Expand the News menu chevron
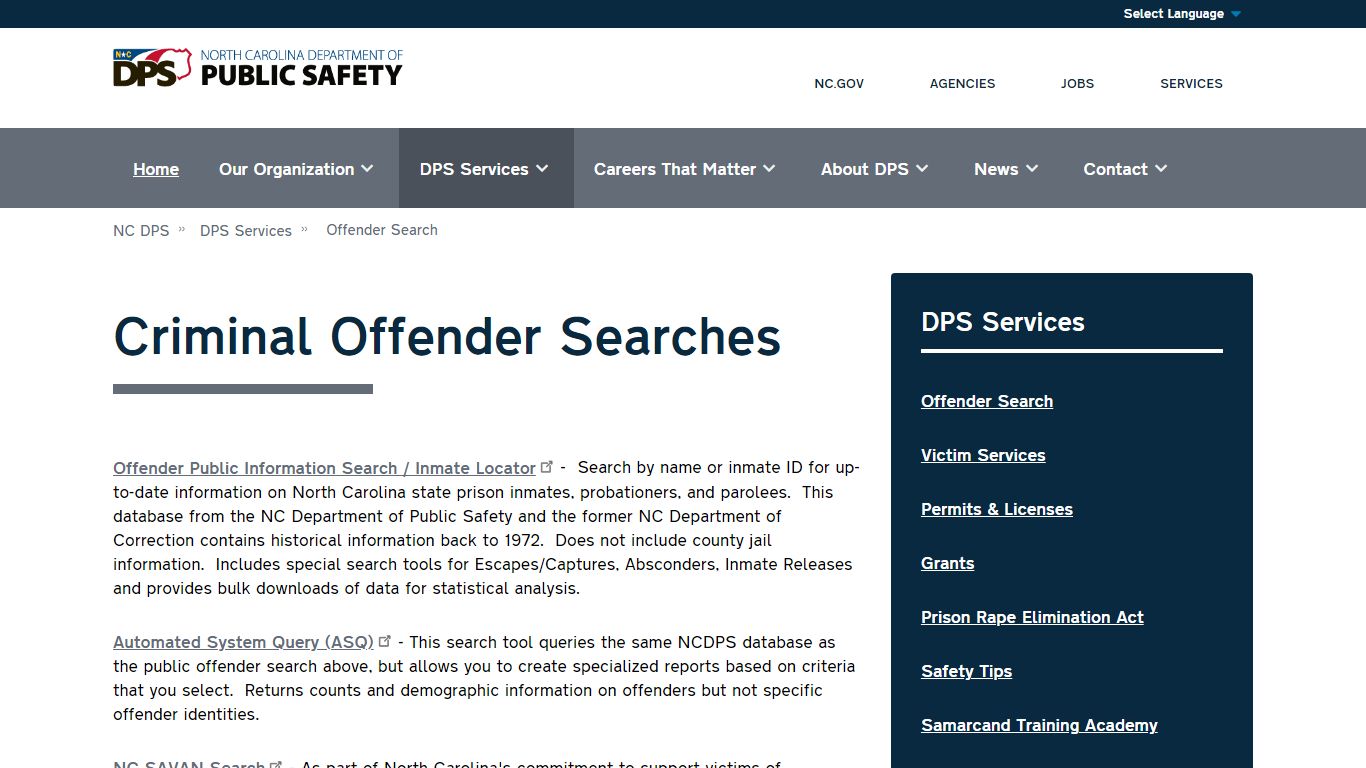Viewport: 1366px width, 768px height. [1032, 169]
